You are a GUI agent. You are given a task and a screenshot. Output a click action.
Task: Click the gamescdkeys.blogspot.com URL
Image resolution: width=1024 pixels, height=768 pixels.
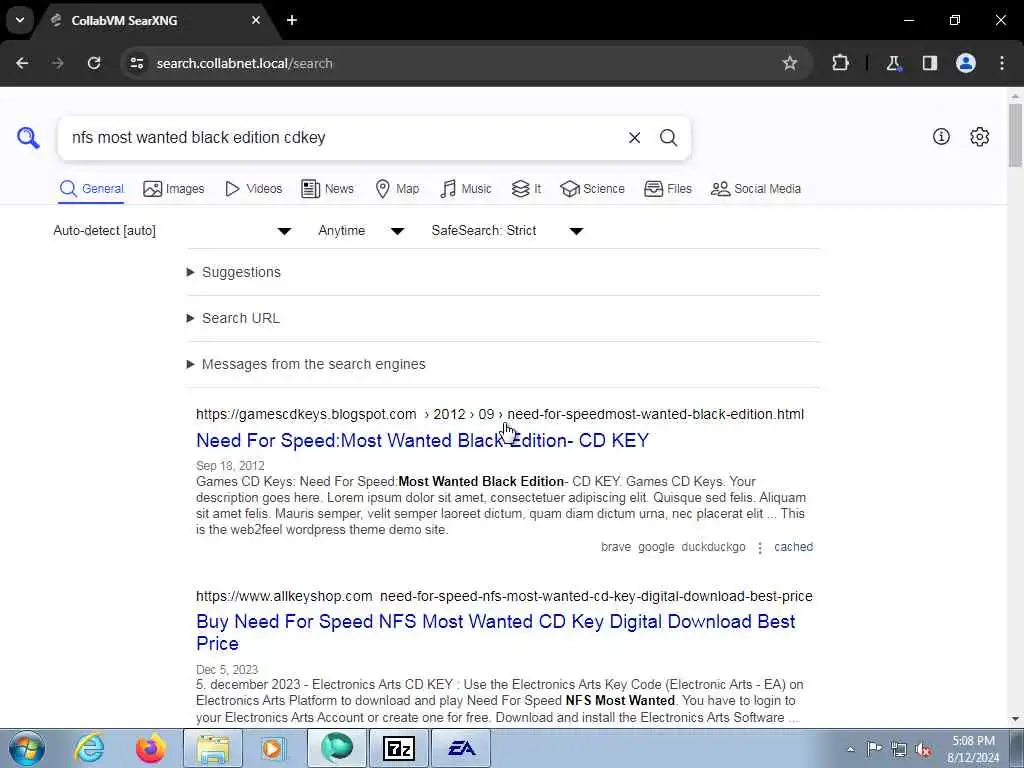[500, 414]
